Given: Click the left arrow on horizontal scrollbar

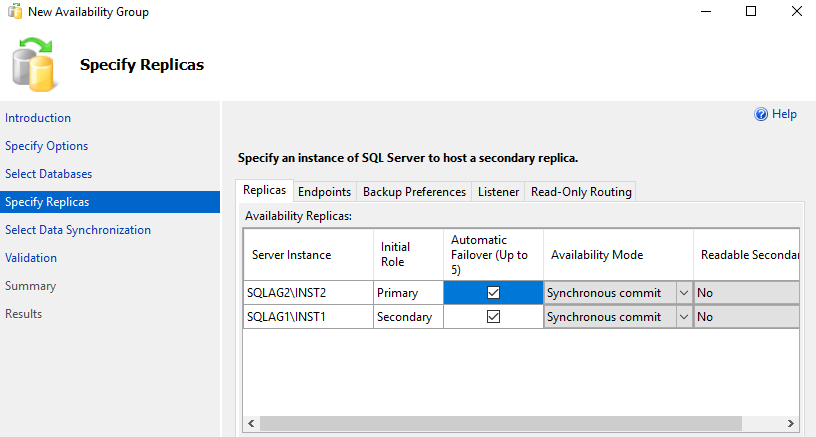Looking at the screenshot, I should [x=250, y=424].
